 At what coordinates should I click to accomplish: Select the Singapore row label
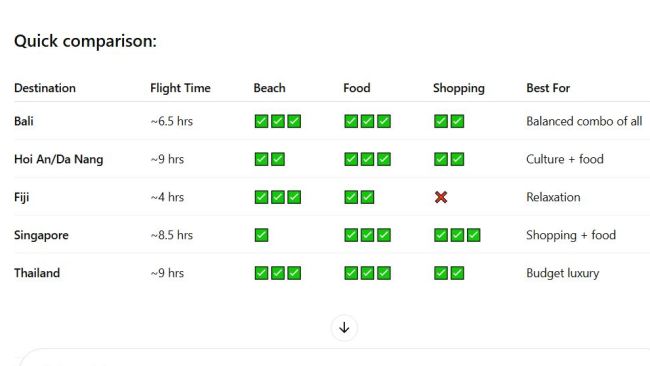pos(41,235)
